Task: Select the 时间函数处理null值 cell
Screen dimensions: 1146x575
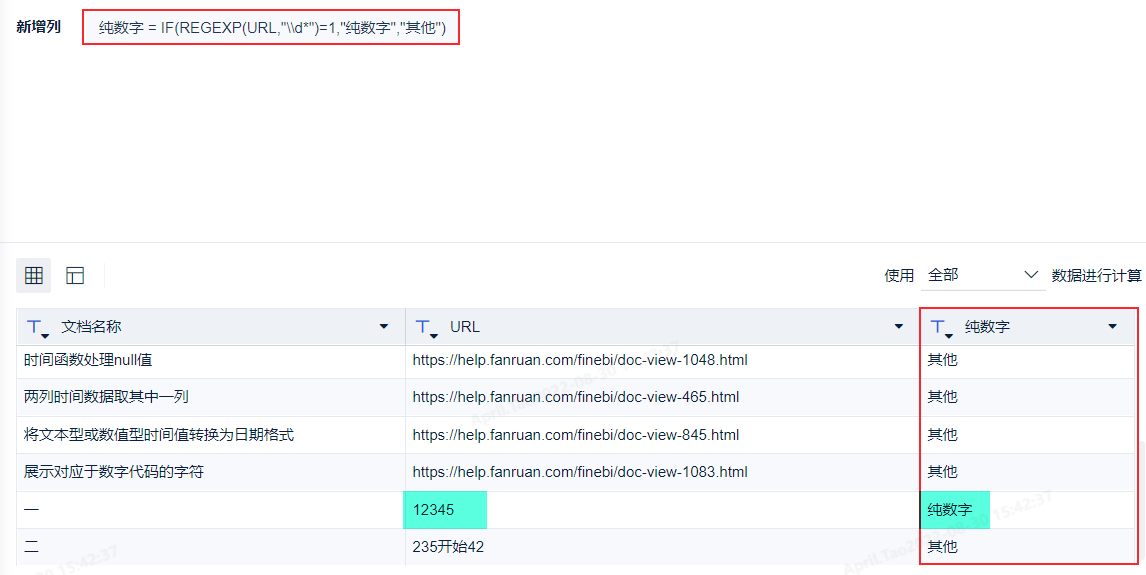Action: 88,360
